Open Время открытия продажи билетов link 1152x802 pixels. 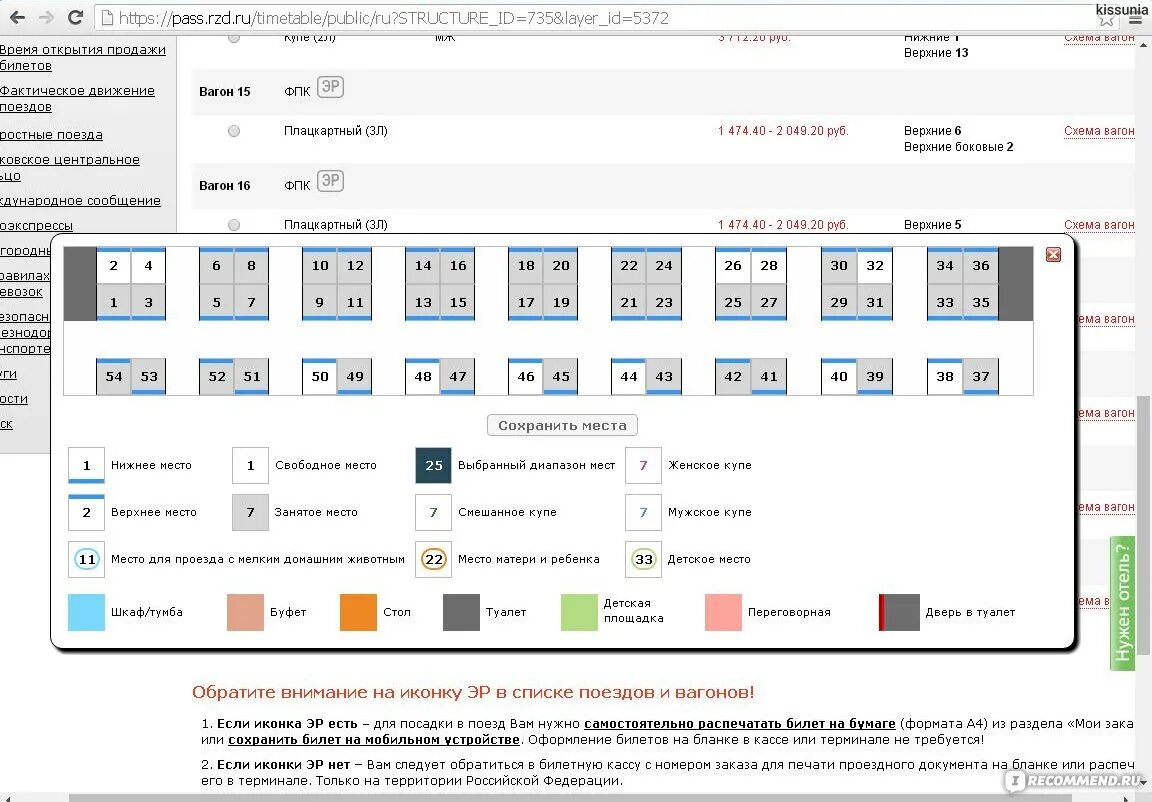[82, 57]
